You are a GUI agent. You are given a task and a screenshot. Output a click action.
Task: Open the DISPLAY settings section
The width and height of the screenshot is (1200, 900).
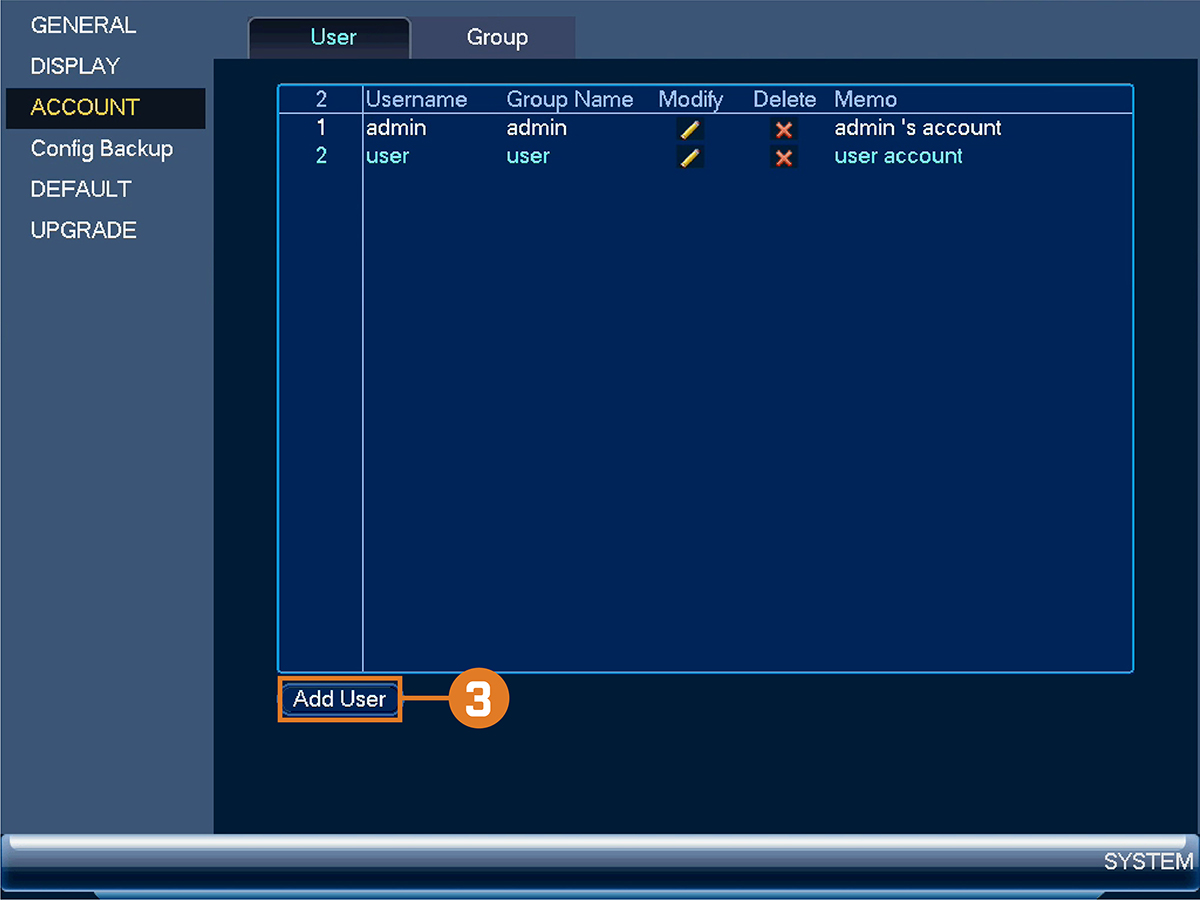click(x=75, y=67)
